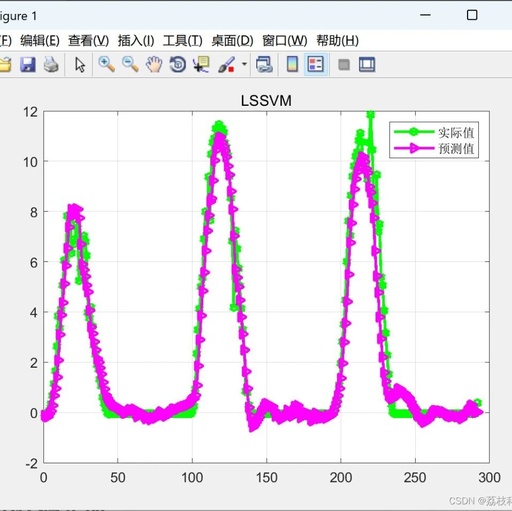Image resolution: width=512 pixels, height=511 pixels.
Task: Open the 查看(V) menu
Action: coord(88,41)
